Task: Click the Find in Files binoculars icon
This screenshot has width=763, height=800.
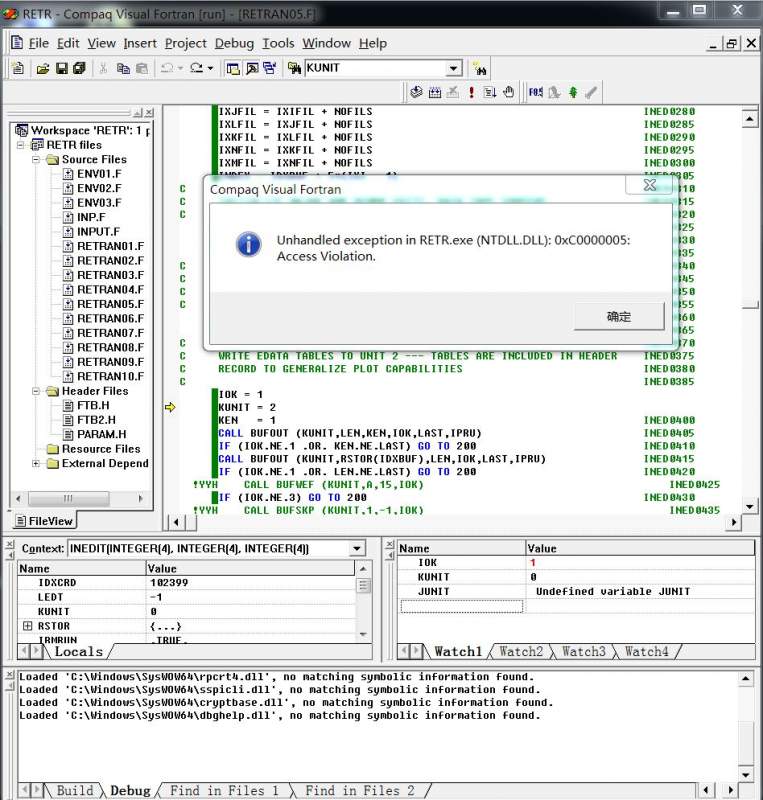Action: pyautogui.click(x=295, y=68)
